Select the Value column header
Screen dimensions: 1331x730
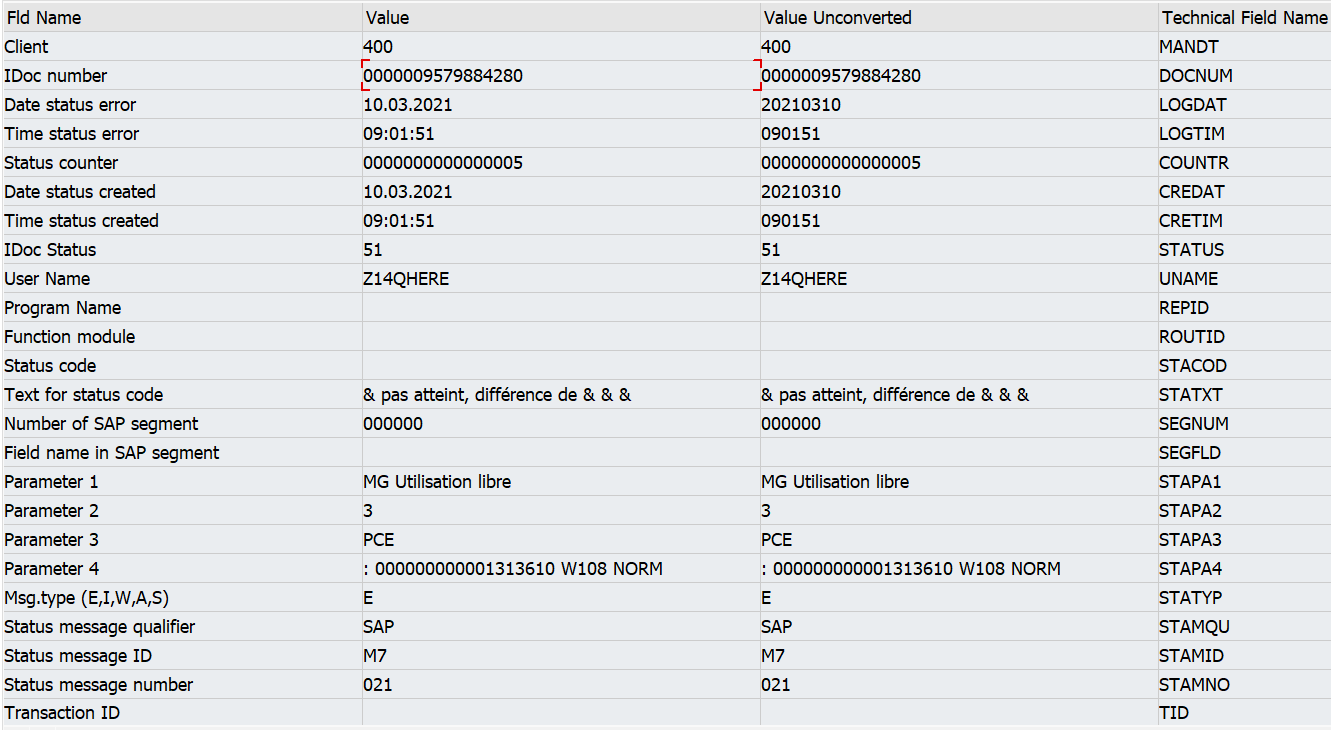(561, 18)
